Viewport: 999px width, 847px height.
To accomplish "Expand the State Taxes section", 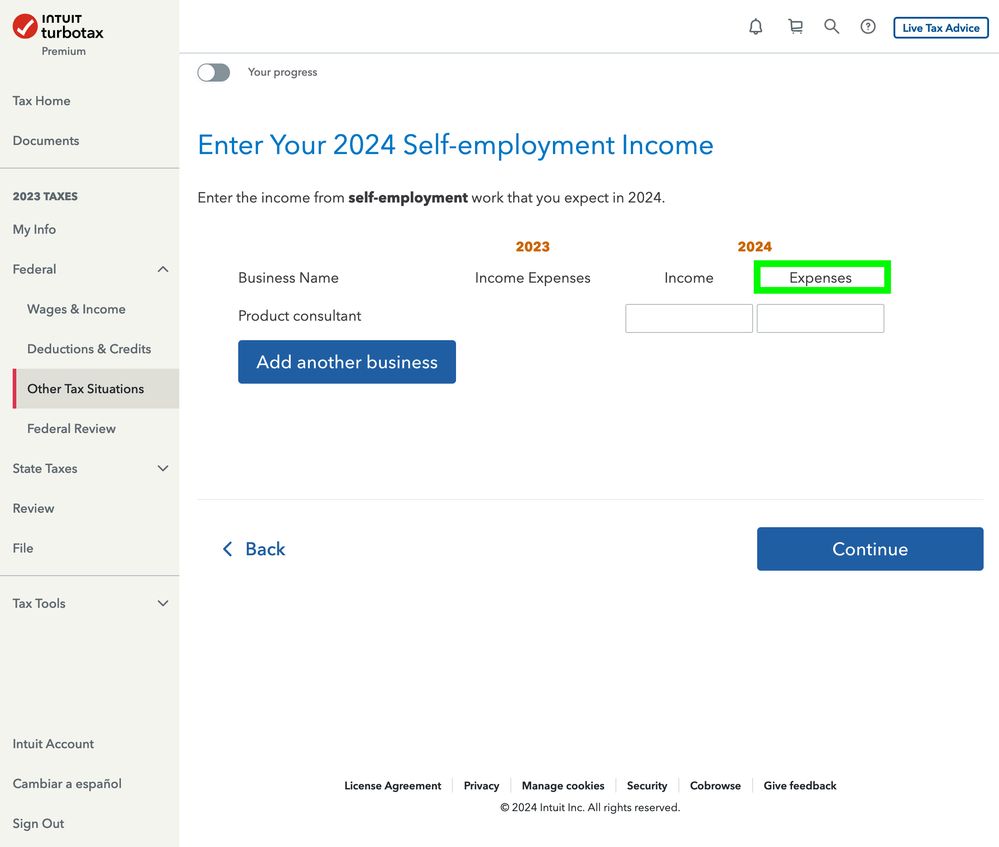I will tap(162, 468).
